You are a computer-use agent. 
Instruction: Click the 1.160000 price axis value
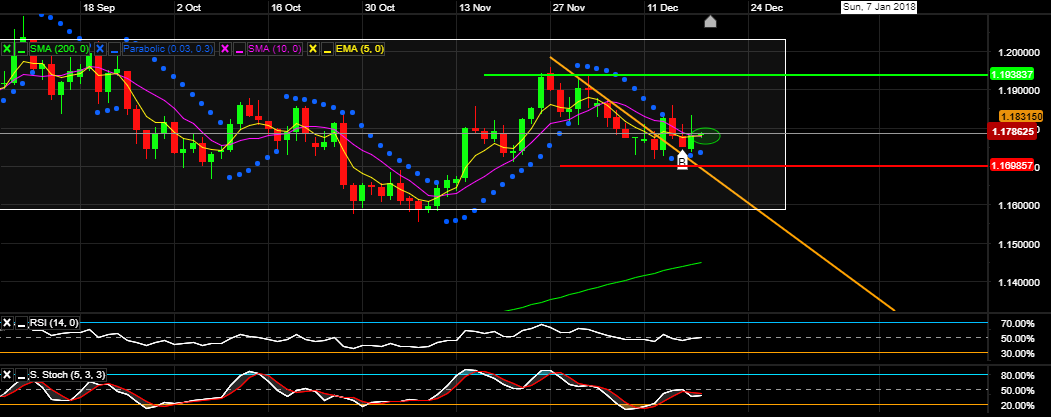click(x=1017, y=206)
